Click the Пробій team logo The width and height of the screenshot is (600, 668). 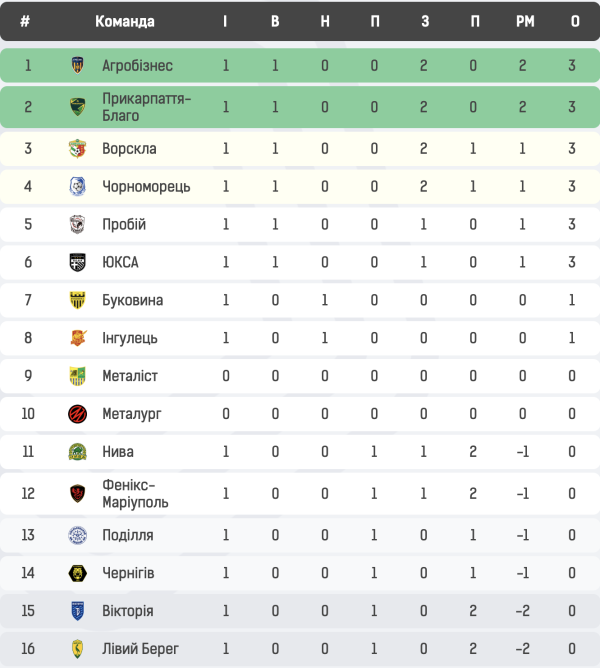pyautogui.click(x=77, y=225)
